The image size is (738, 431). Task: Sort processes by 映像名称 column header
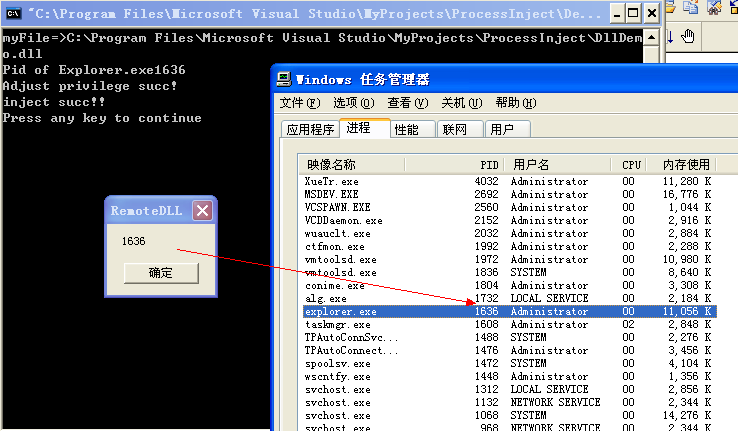pyautogui.click(x=352, y=165)
